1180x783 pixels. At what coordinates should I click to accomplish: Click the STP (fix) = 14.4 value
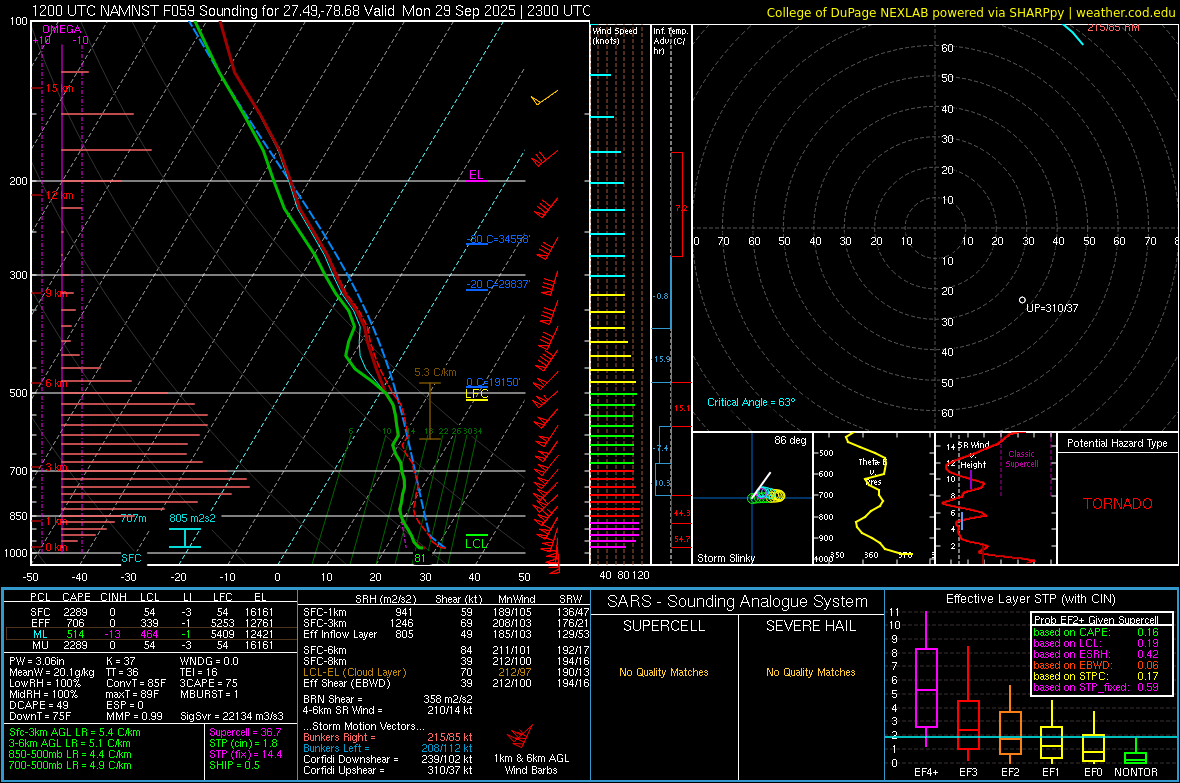click(246, 754)
